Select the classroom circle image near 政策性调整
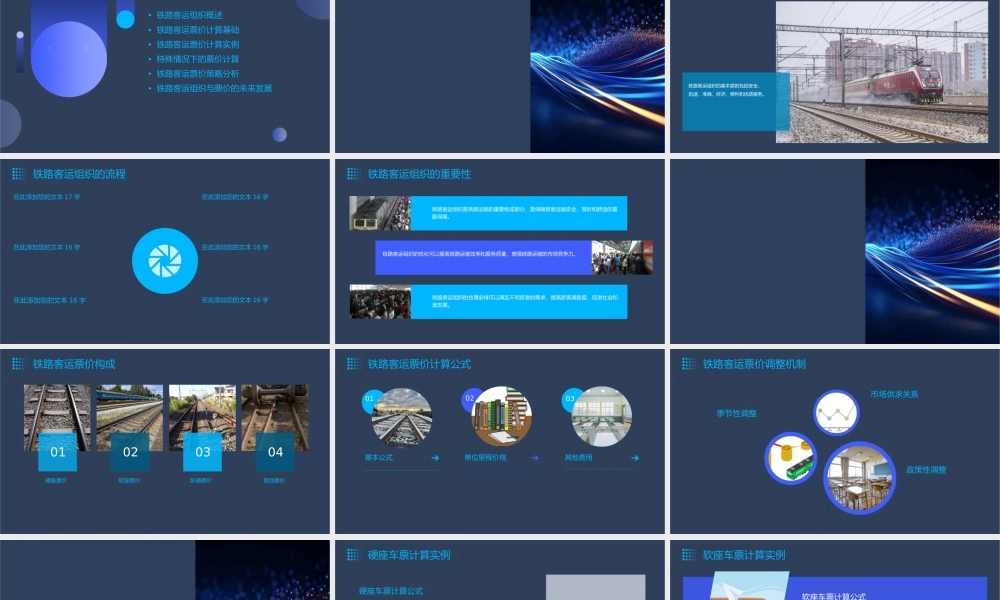Viewport: 1000px width, 600px height. pyautogui.click(x=859, y=478)
